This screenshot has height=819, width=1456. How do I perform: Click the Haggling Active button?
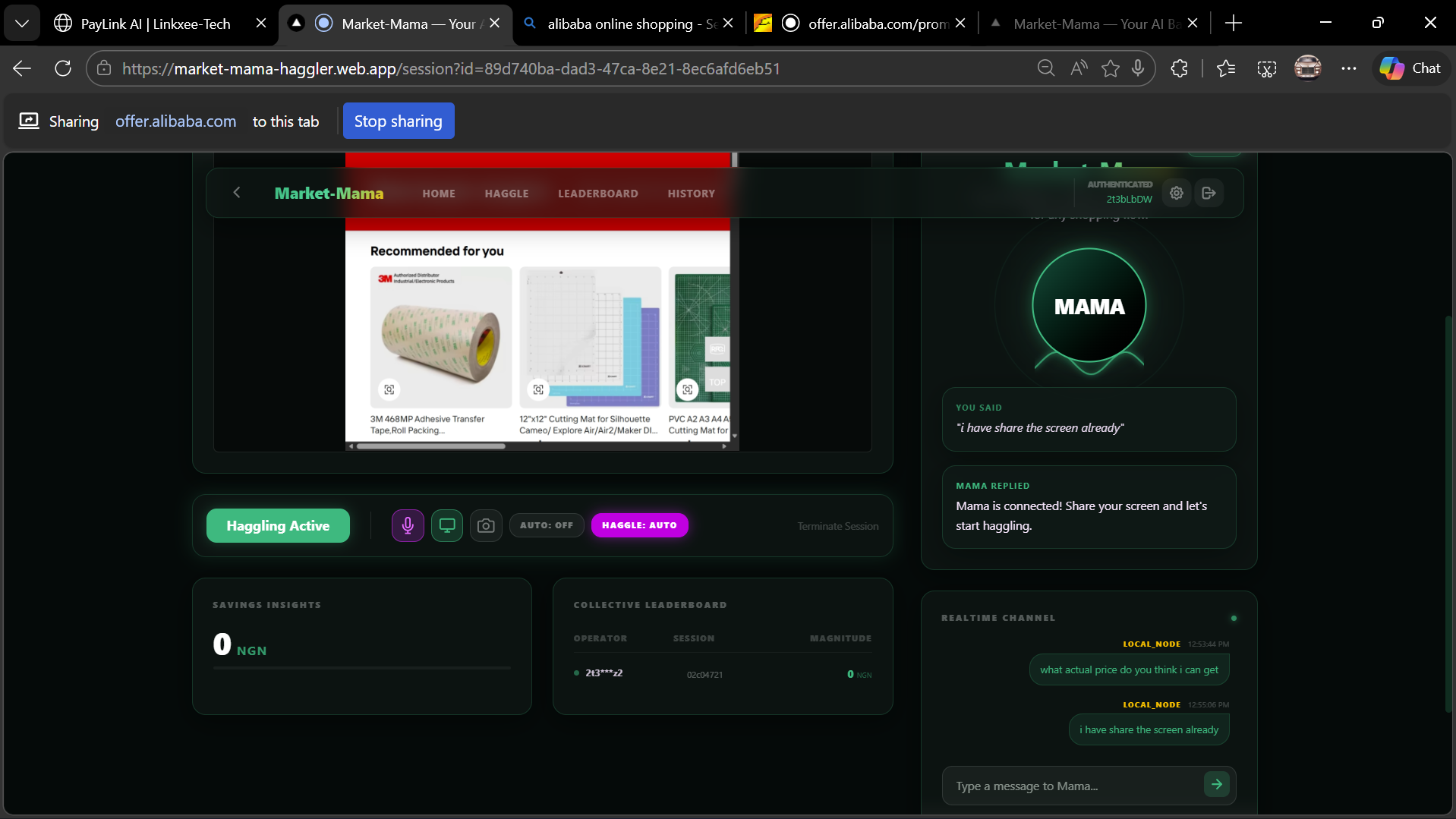click(x=278, y=525)
